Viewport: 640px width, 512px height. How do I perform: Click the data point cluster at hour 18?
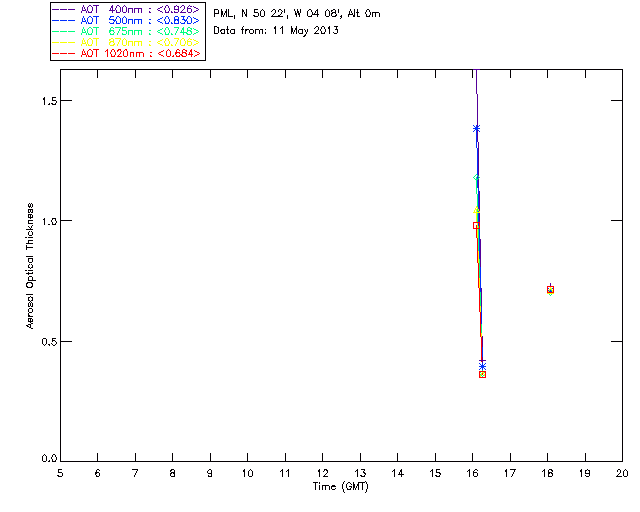click(550, 290)
